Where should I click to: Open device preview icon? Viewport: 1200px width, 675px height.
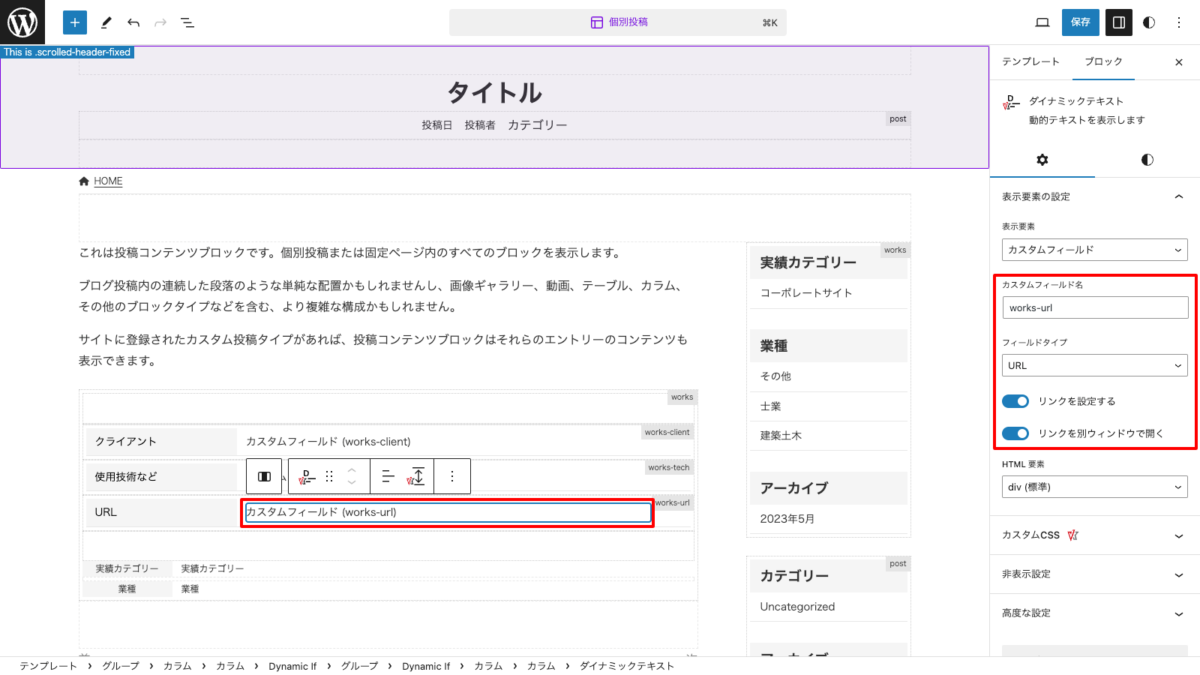tap(1042, 22)
